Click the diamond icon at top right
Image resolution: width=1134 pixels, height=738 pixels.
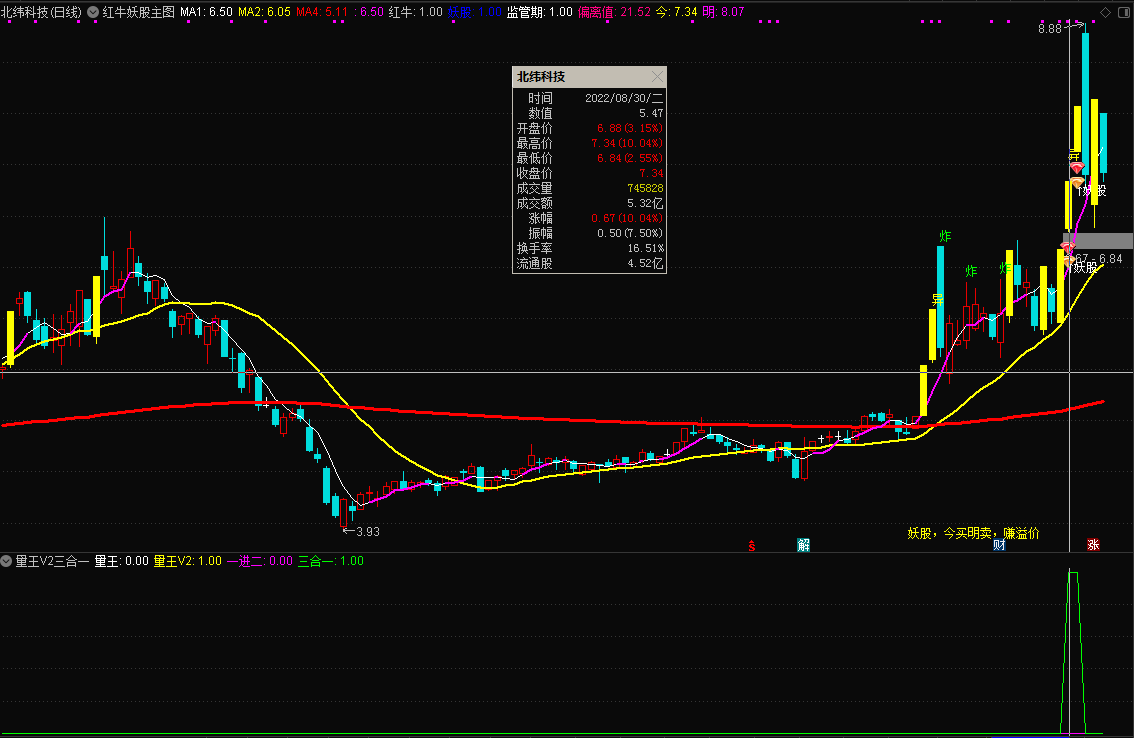(x=1105, y=12)
